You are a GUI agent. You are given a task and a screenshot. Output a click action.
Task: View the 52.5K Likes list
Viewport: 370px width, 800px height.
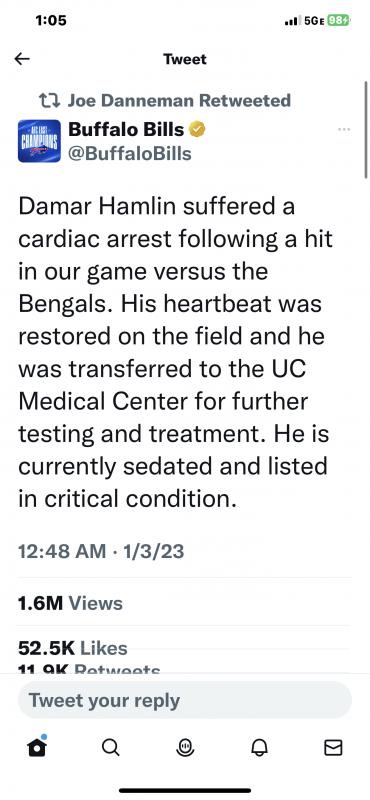tap(72, 648)
